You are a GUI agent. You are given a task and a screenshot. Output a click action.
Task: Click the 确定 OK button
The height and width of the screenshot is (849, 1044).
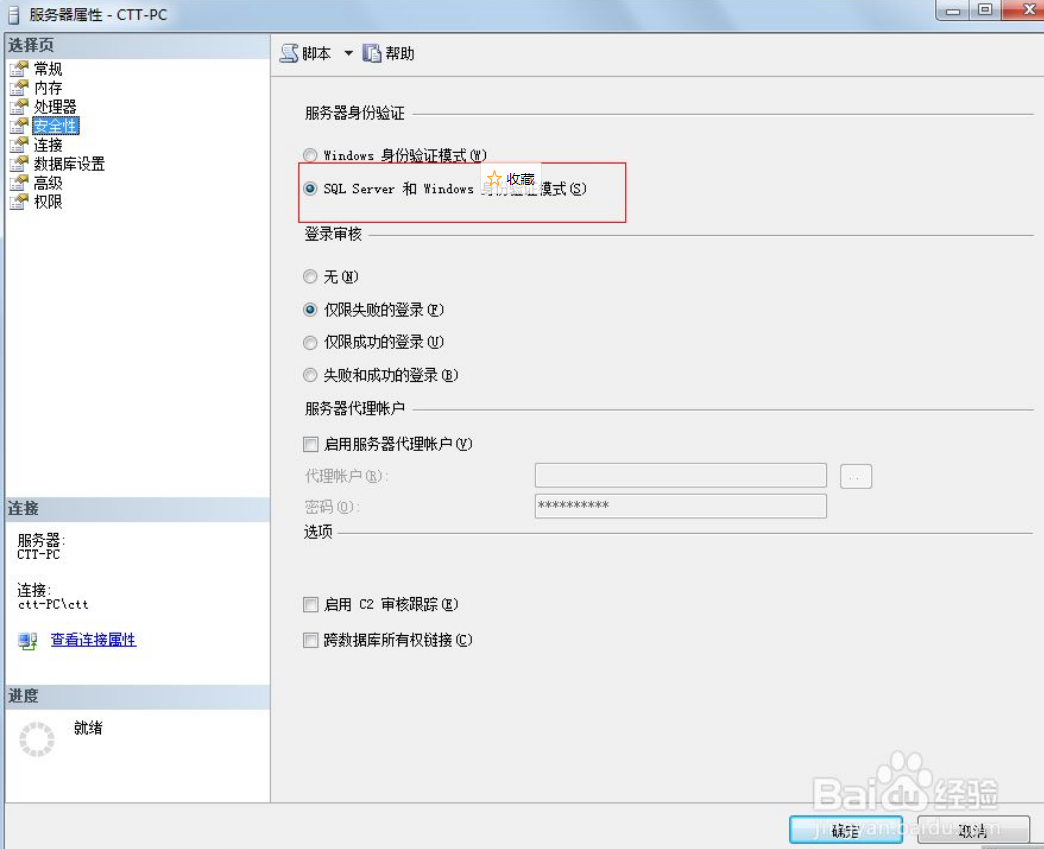(846, 830)
